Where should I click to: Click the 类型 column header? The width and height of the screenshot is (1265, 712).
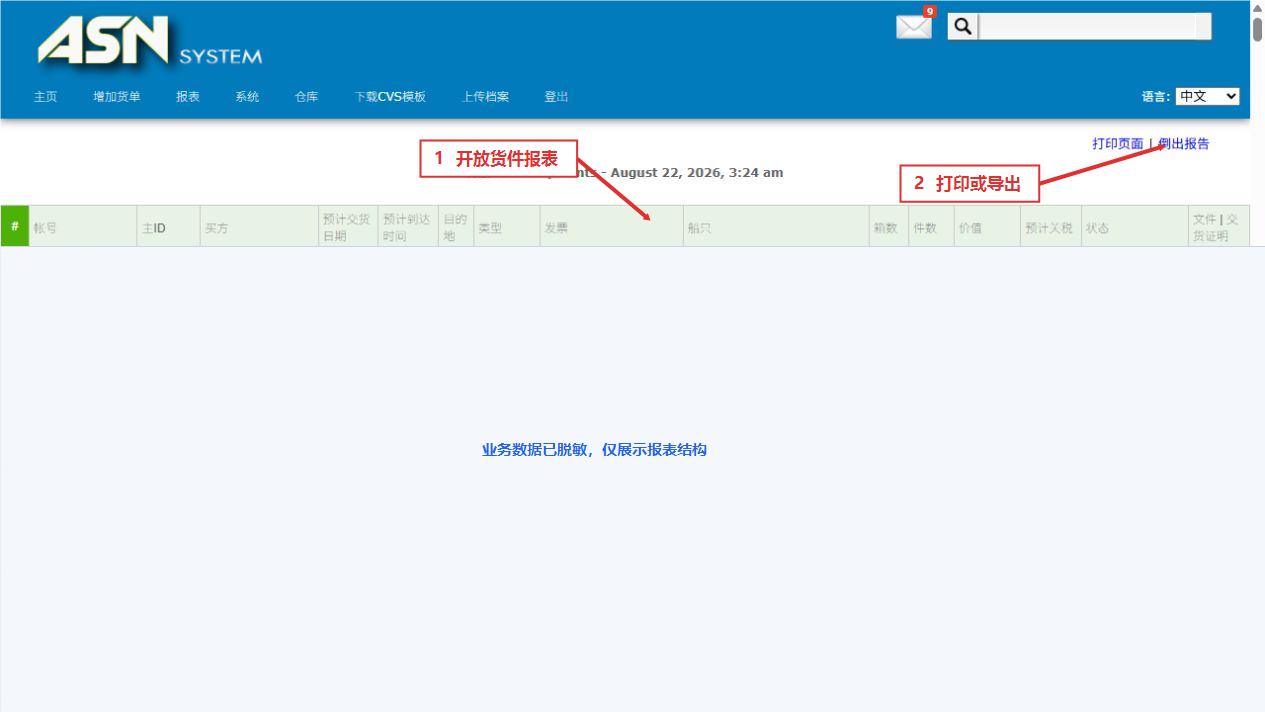click(507, 227)
